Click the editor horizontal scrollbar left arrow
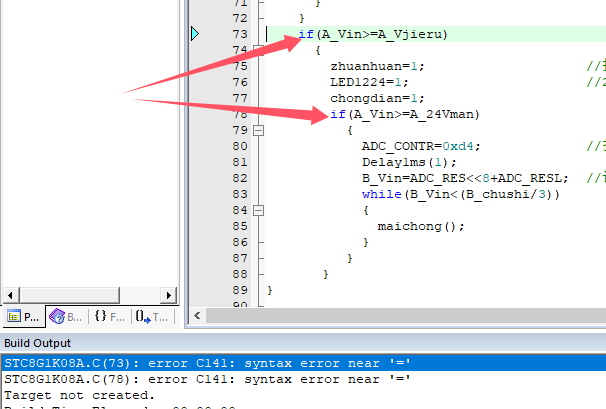This screenshot has width=606, height=409. (x=197, y=315)
